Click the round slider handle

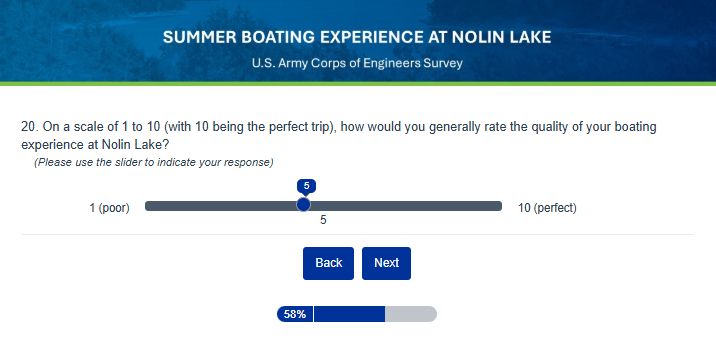(x=304, y=205)
